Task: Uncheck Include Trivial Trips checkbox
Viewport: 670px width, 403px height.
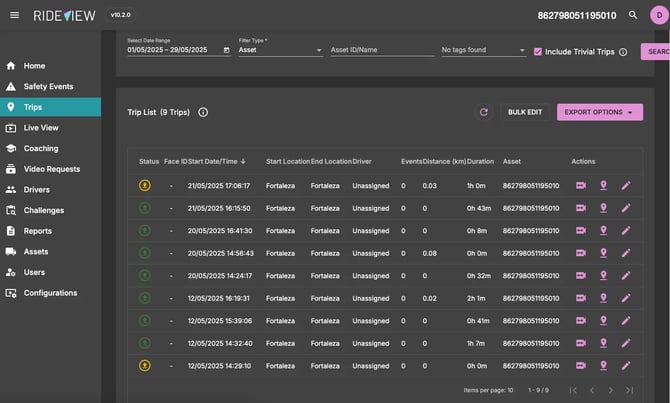Action: pos(538,51)
